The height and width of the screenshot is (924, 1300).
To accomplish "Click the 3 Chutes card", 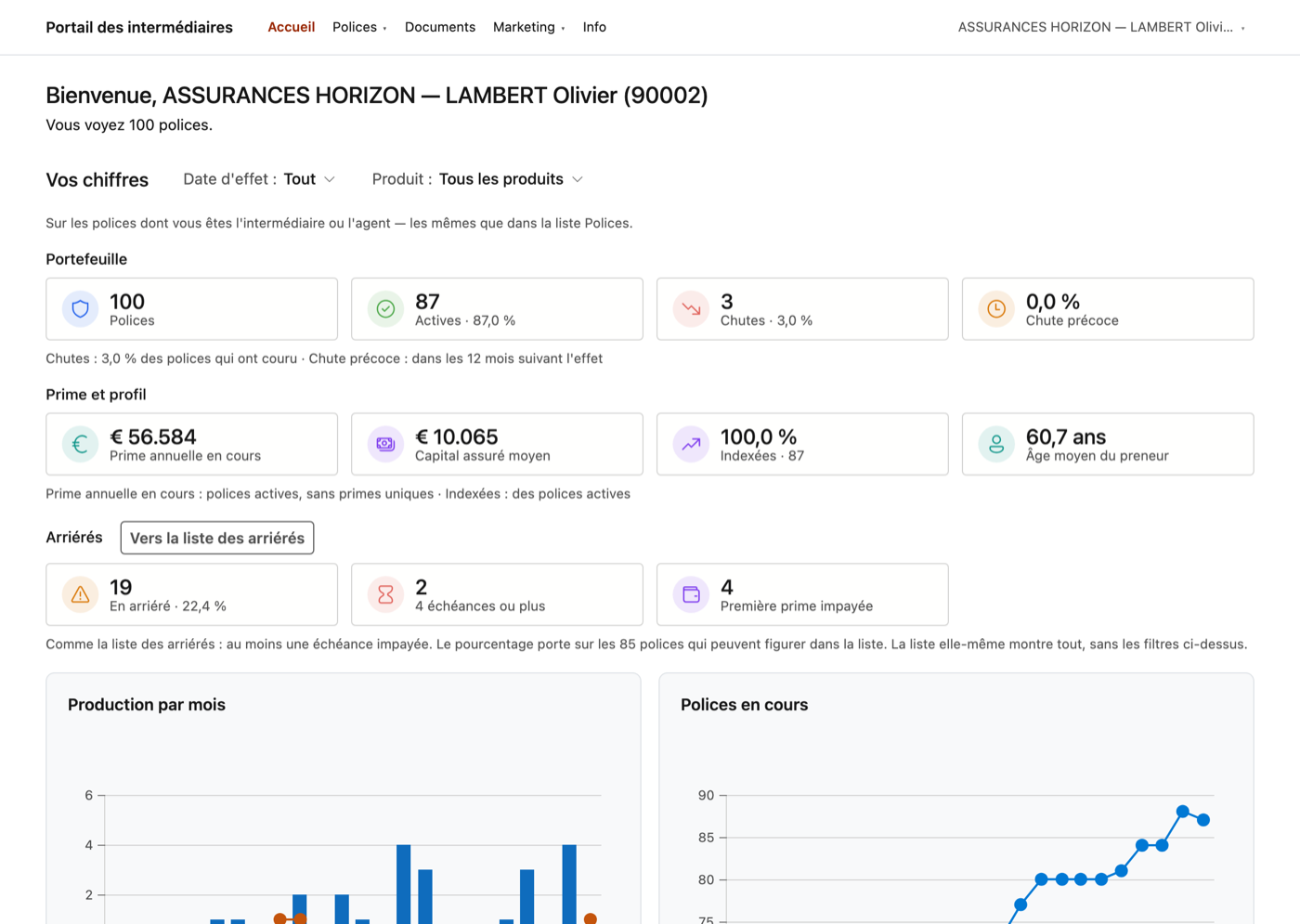I will coord(802,309).
